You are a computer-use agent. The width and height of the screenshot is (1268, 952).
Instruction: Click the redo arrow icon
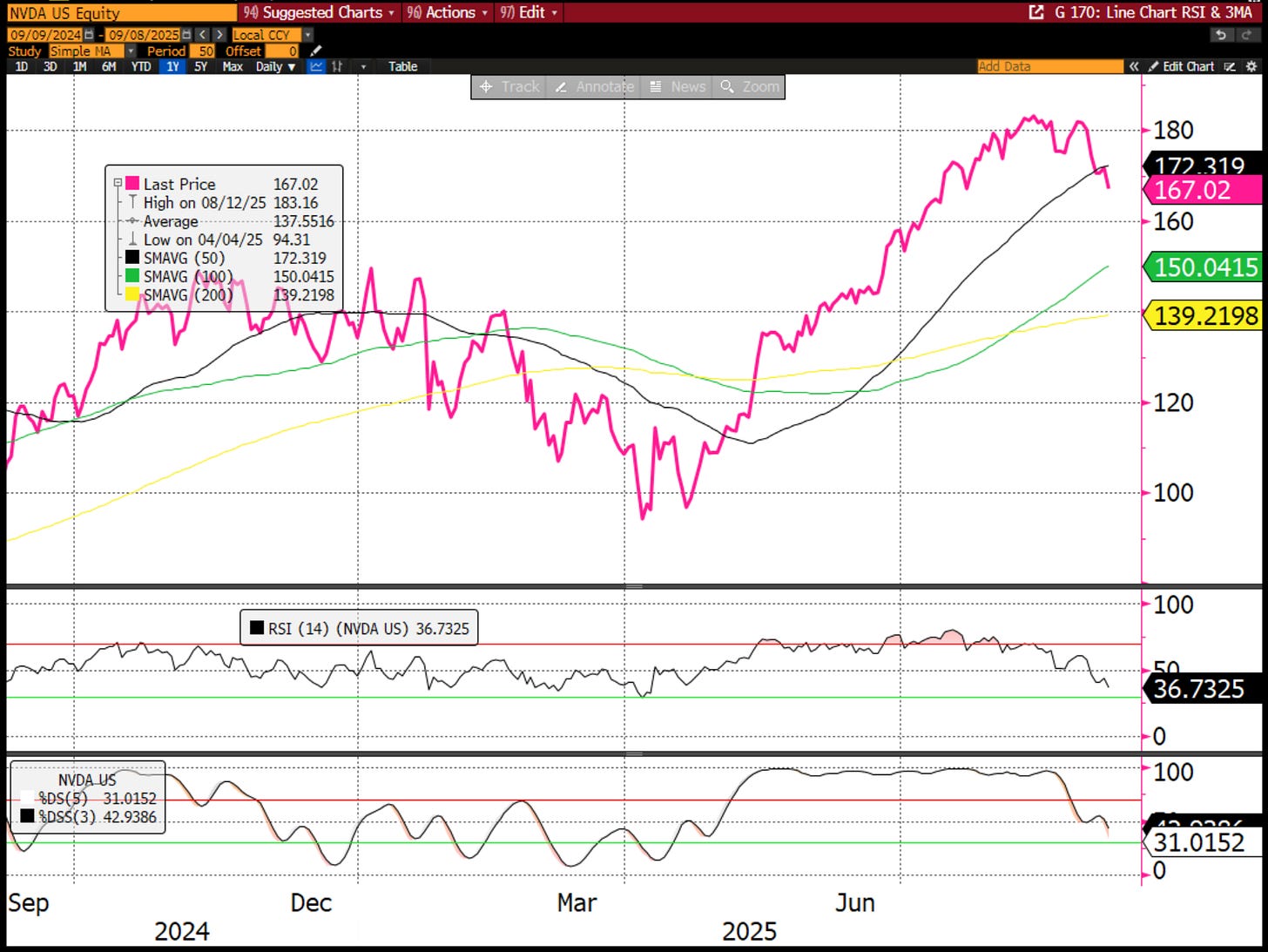click(x=1248, y=35)
